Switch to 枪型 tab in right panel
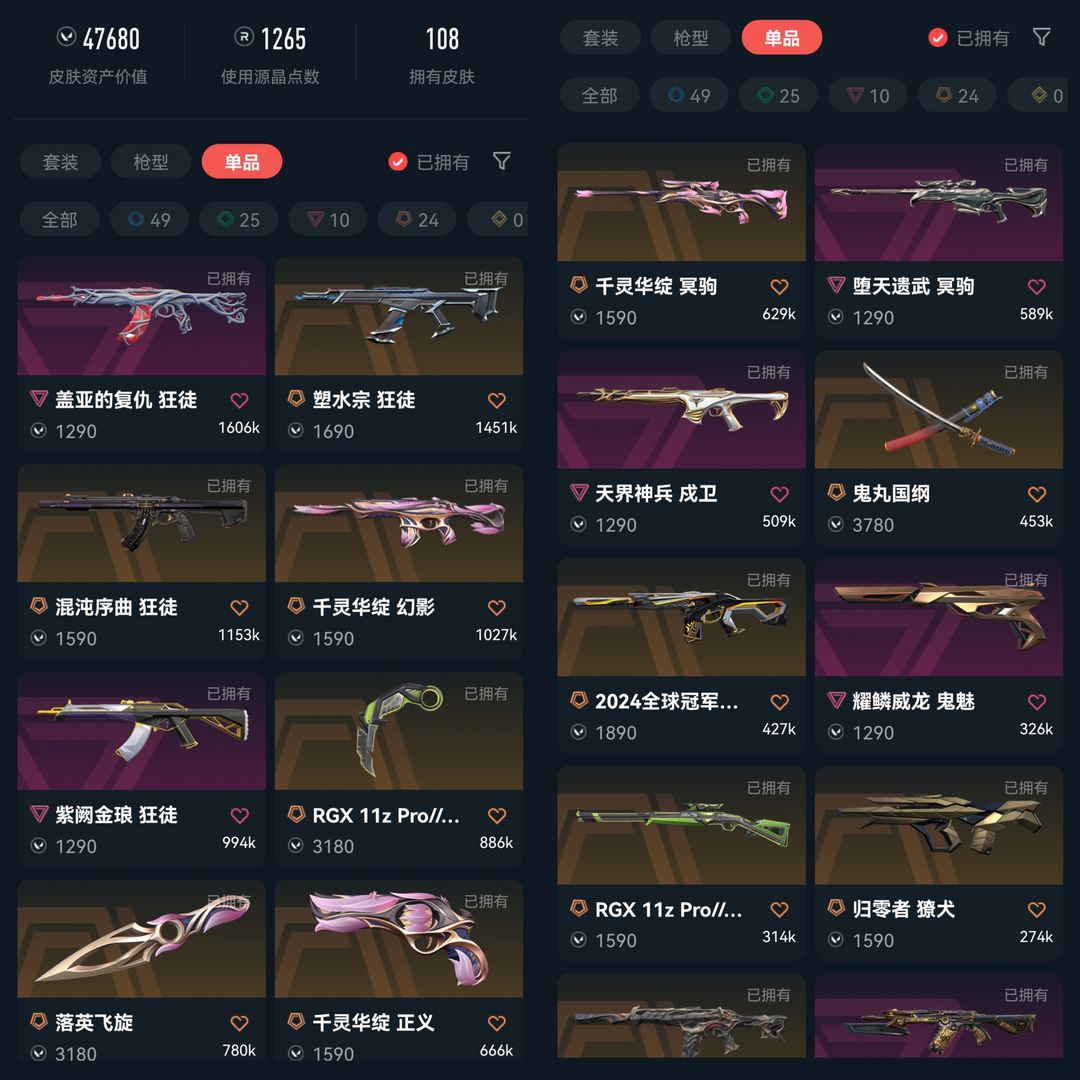The width and height of the screenshot is (1080, 1080). [x=690, y=38]
